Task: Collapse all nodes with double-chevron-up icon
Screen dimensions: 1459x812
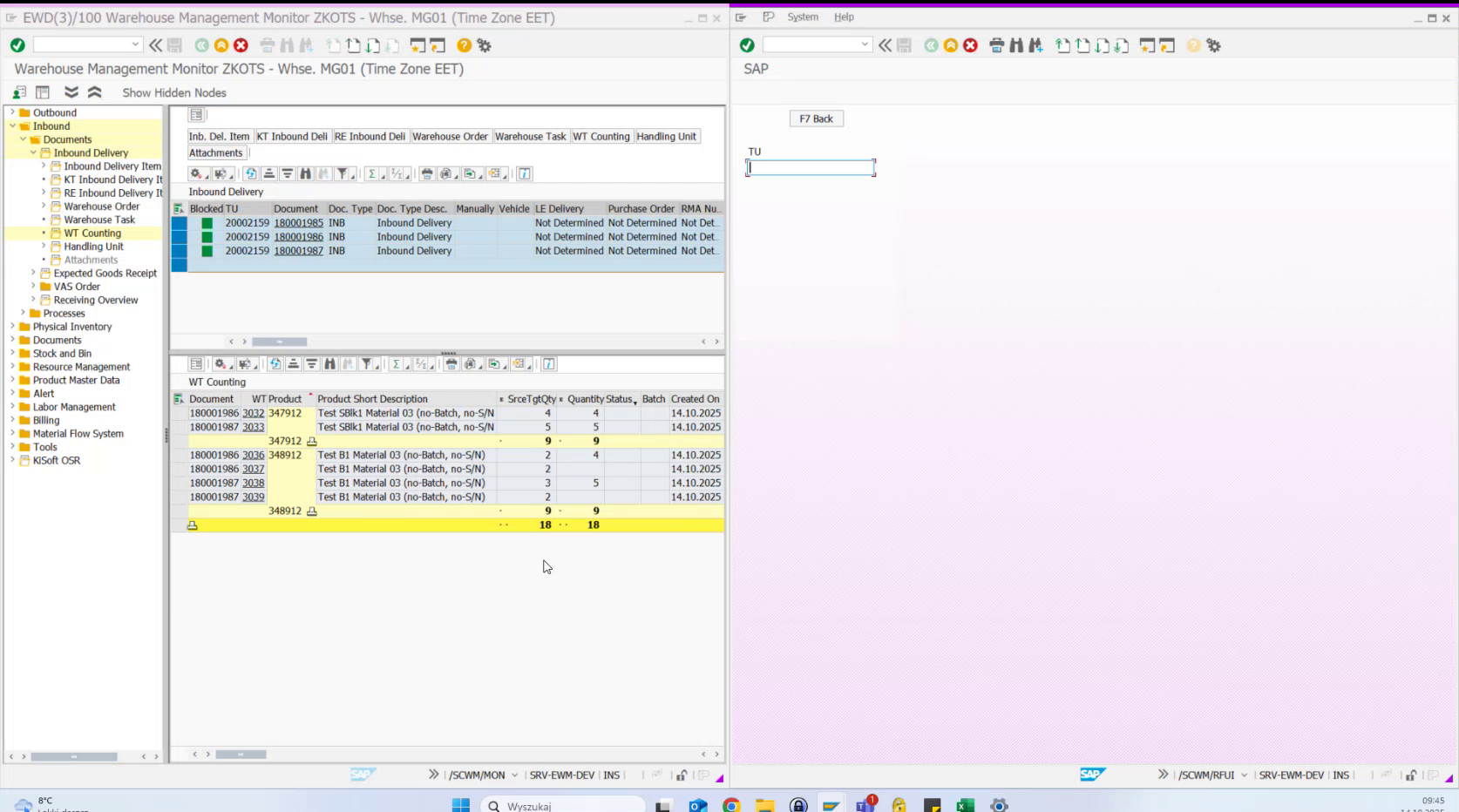Action: coord(95,91)
